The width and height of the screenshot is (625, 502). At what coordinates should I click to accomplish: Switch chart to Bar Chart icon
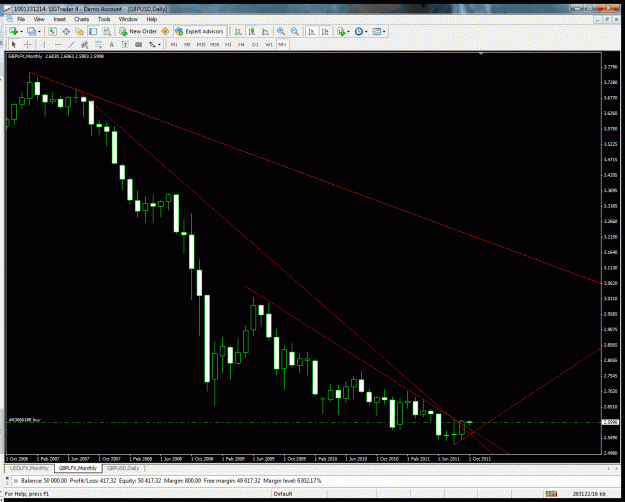click(x=238, y=31)
